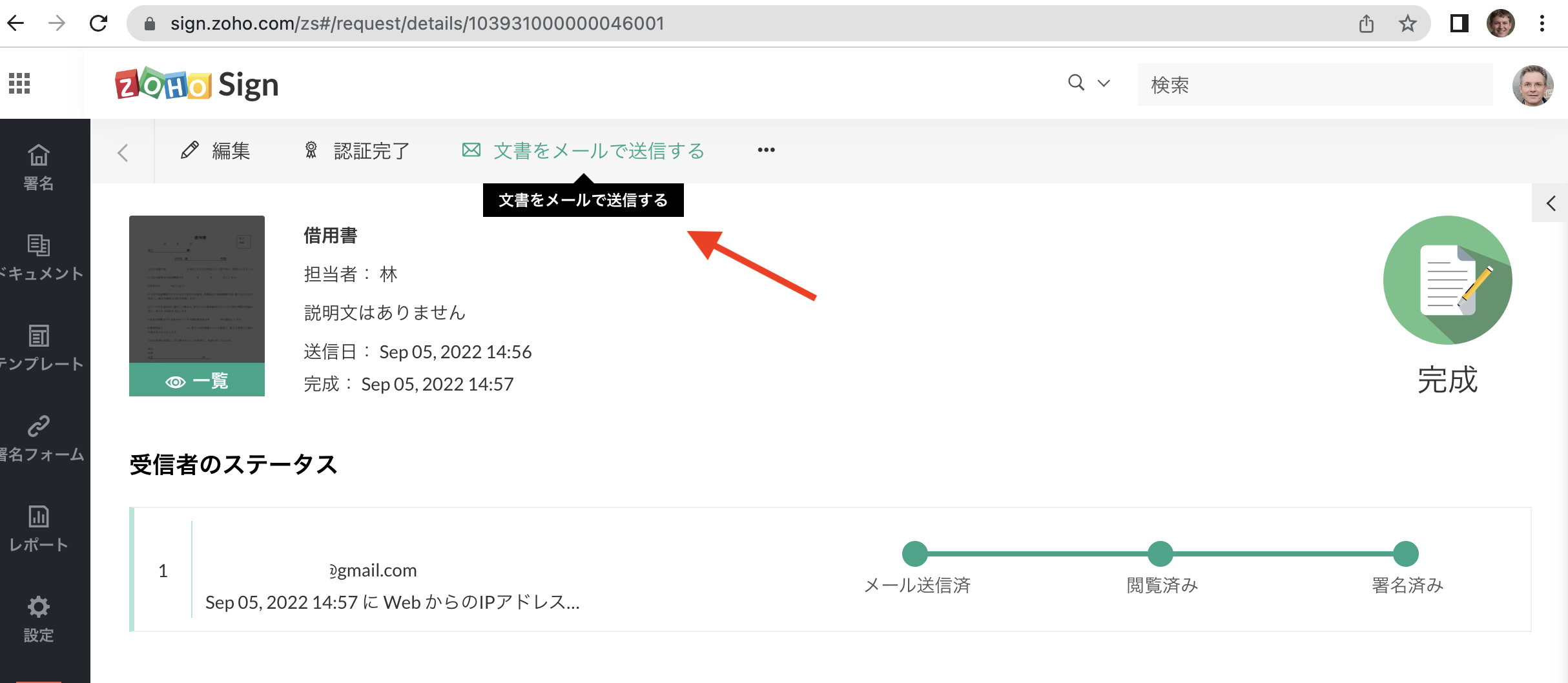Image resolution: width=1568 pixels, height=683 pixels.
Task: Click the 認証完了 toolbar item
Action: pyautogui.click(x=357, y=151)
